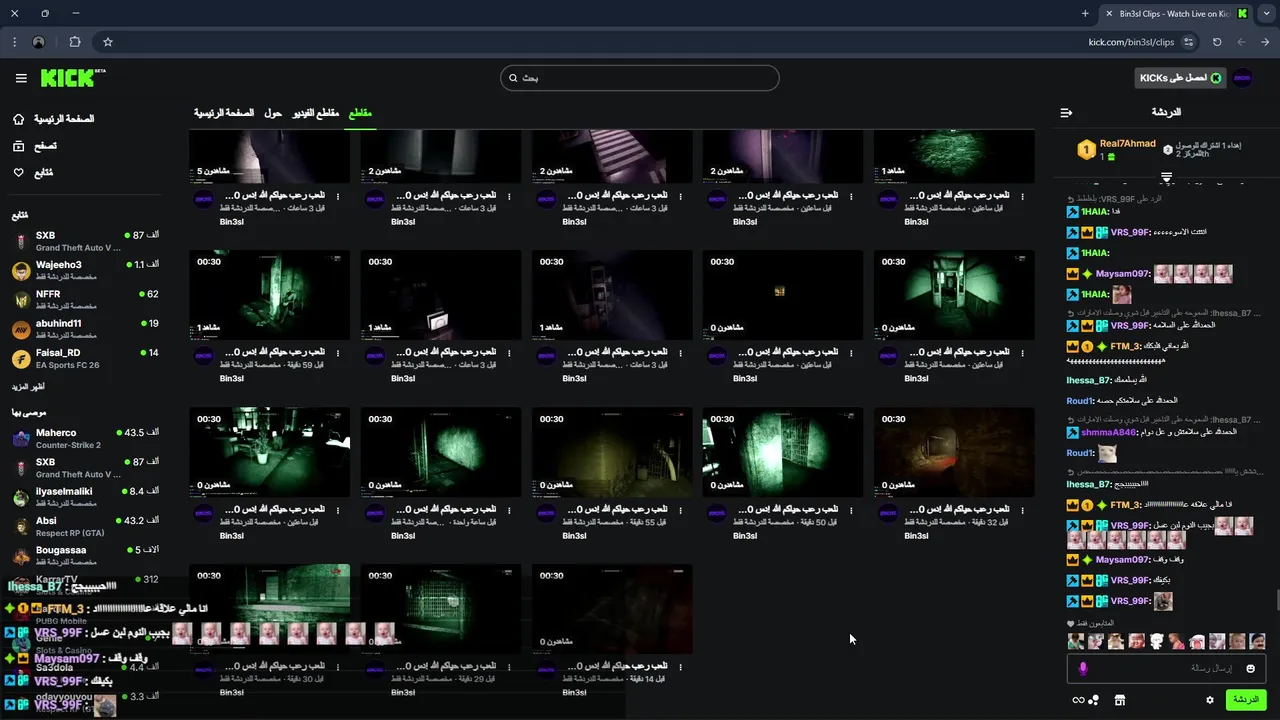This screenshot has width=1280, height=720.
Task: Expand the chat leaderboard with down arrow
Action: [x=1166, y=178]
